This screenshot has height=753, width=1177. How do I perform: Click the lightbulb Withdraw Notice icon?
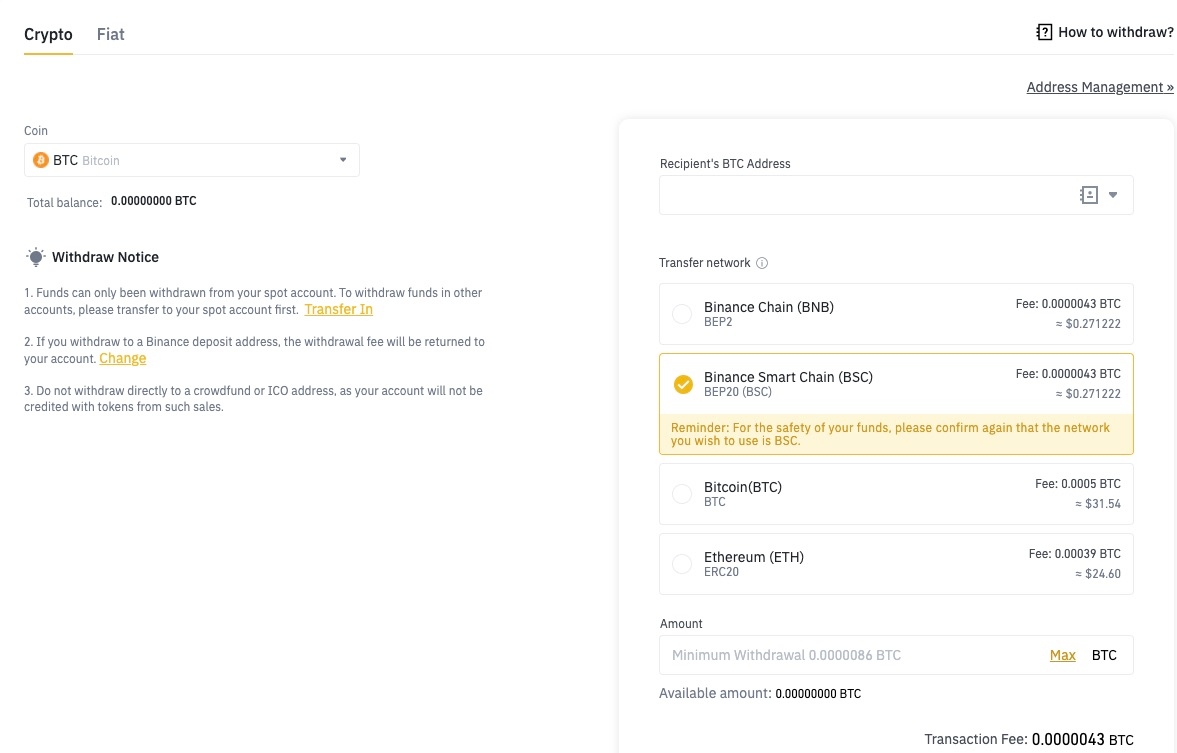pos(36,257)
